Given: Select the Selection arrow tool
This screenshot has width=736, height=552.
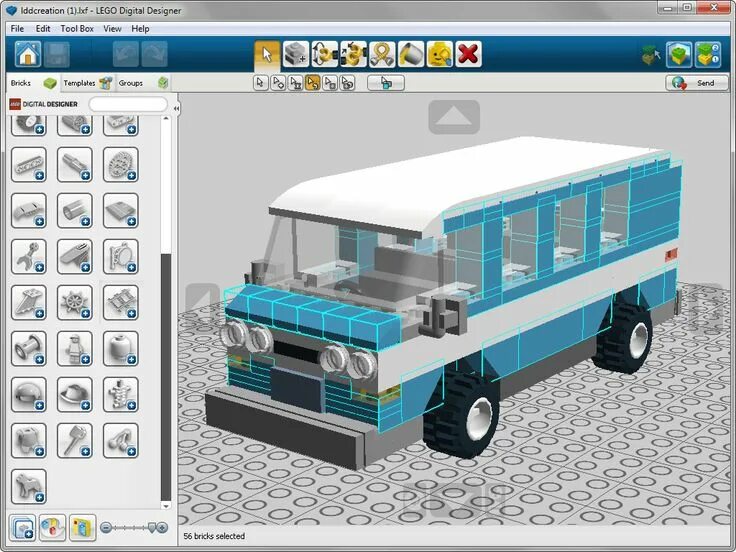Looking at the screenshot, I should (x=268, y=54).
